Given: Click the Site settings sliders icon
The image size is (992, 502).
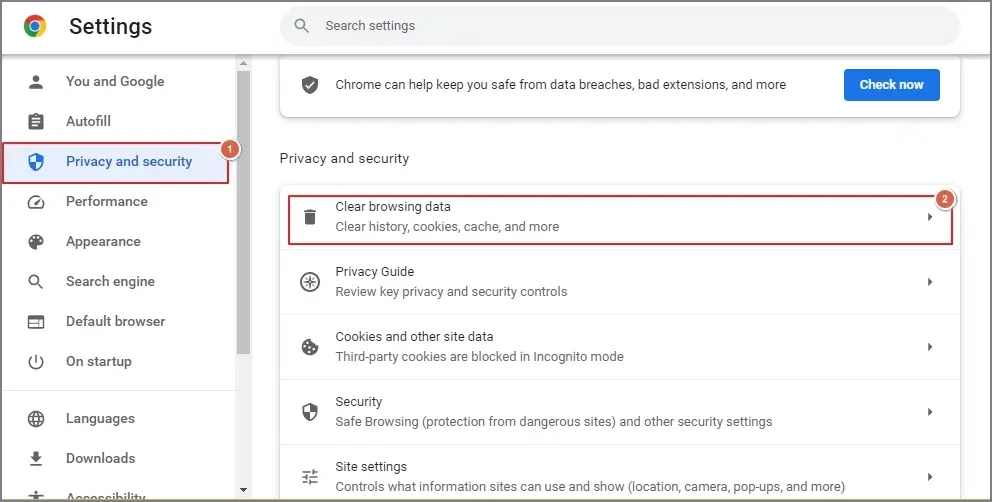Looking at the screenshot, I should tap(309, 477).
